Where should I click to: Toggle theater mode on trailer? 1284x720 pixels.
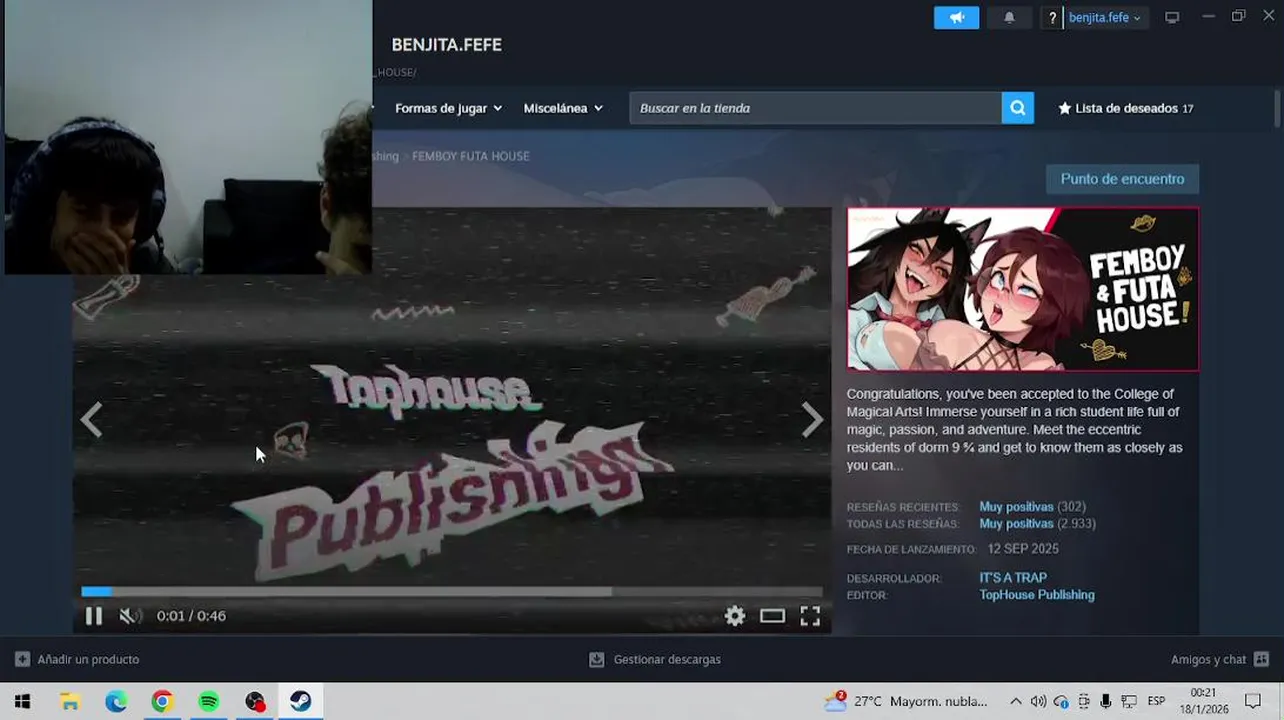(772, 616)
